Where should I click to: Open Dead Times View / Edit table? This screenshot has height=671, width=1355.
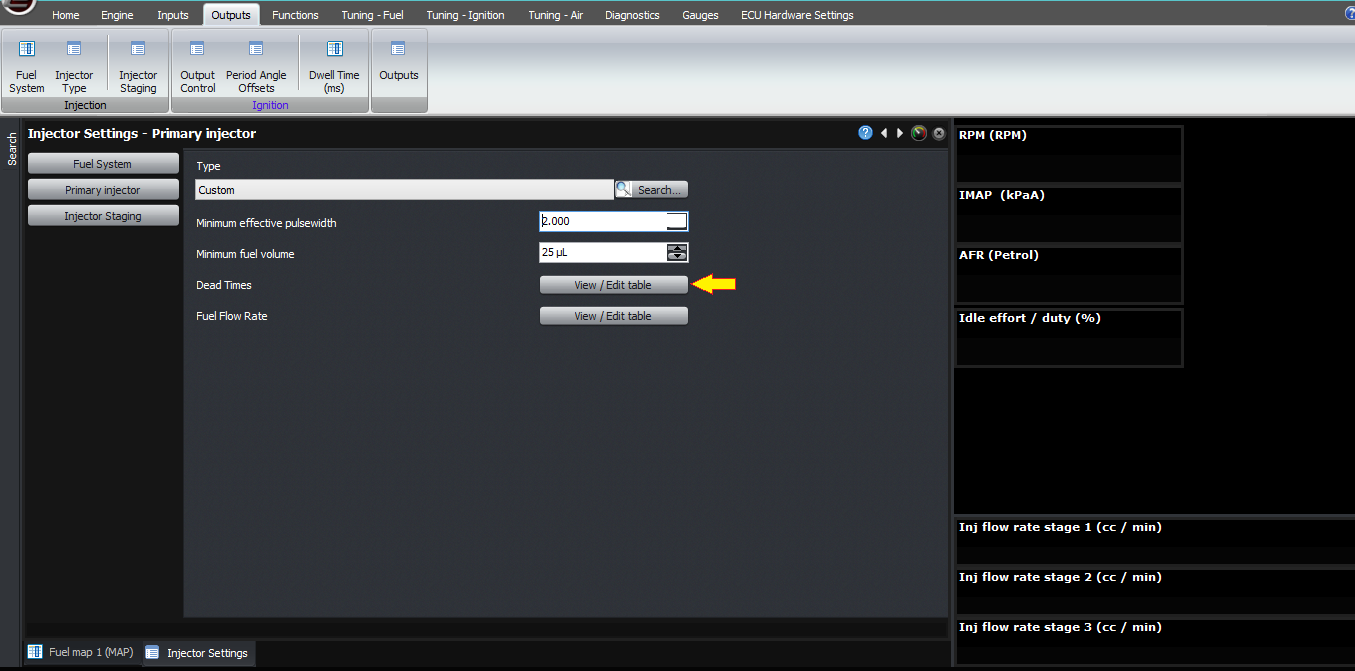[x=613, y=285]
